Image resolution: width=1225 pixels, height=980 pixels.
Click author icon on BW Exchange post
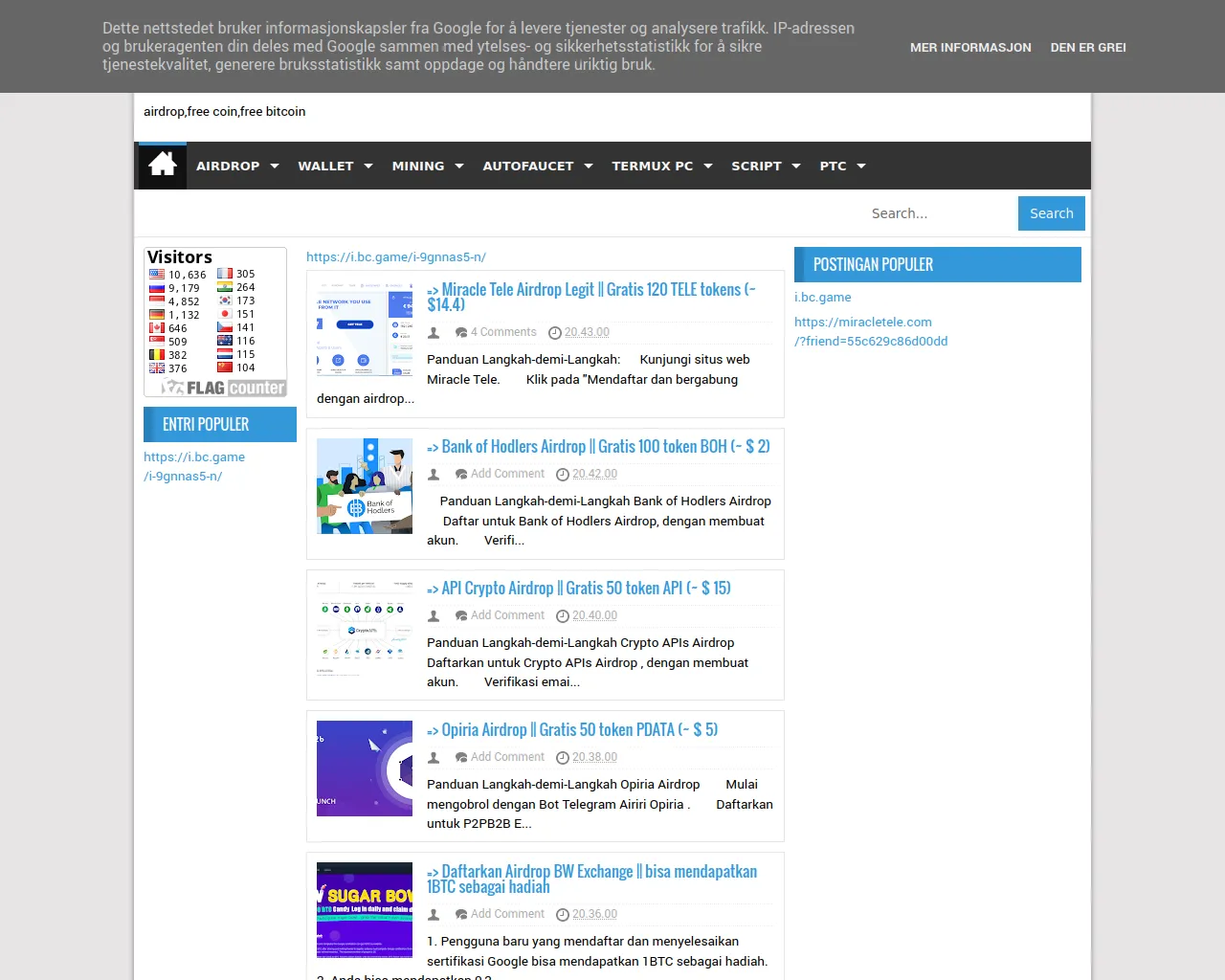pyautogui.click(x=434, y=915)
